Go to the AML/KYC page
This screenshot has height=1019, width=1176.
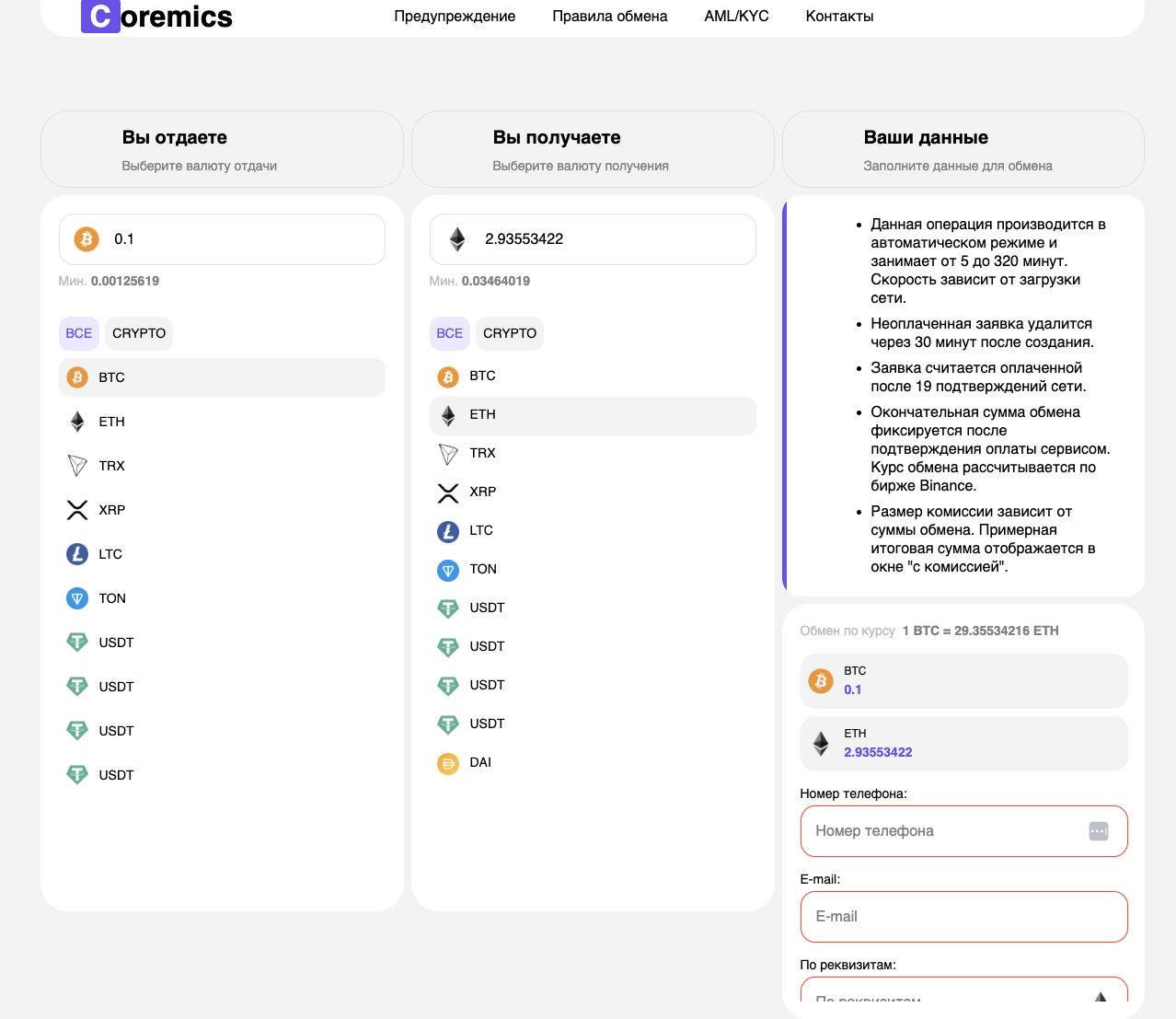(736, 17)
